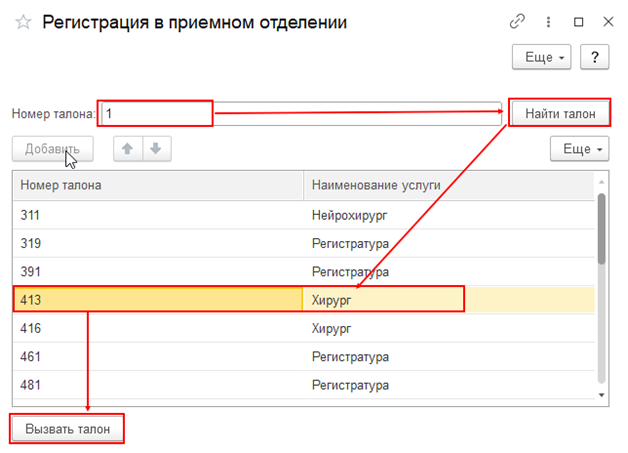Click scrollbar down arrow in table
Image resolution: width=628 pixels, height=453 pixels.
[x=602, y=395]
